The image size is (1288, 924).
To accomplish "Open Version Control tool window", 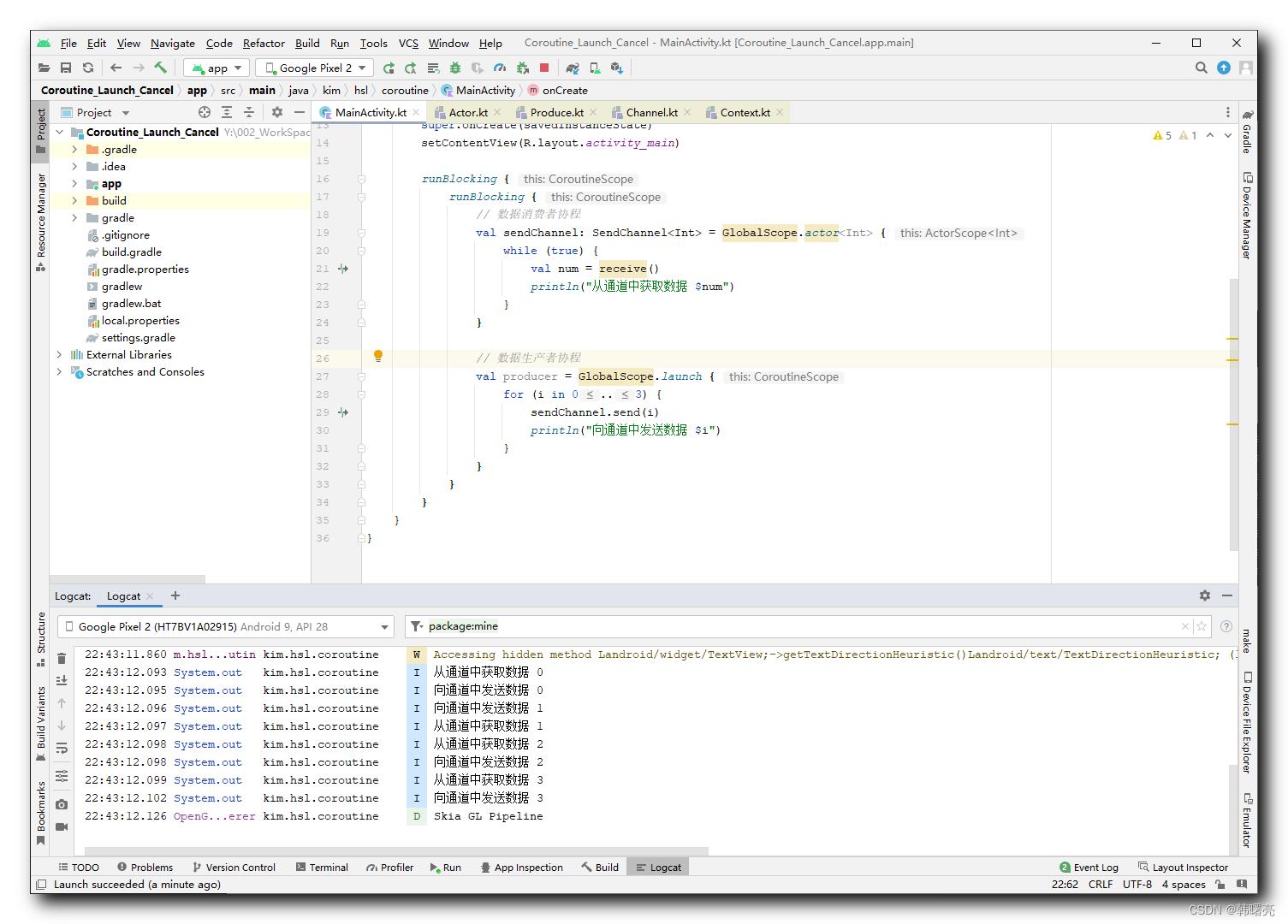I will click(x=234, y=867).
